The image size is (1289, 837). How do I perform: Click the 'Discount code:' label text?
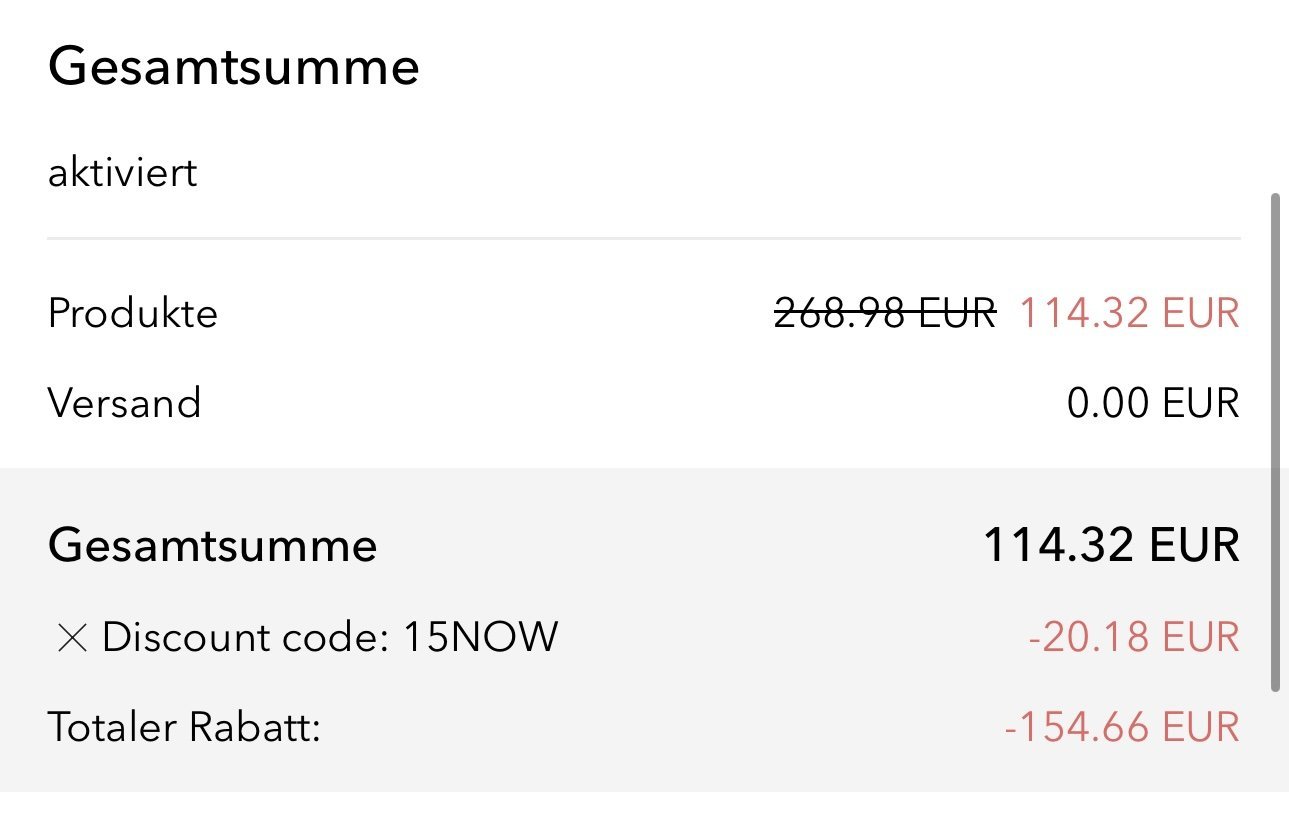coord(245,638)
